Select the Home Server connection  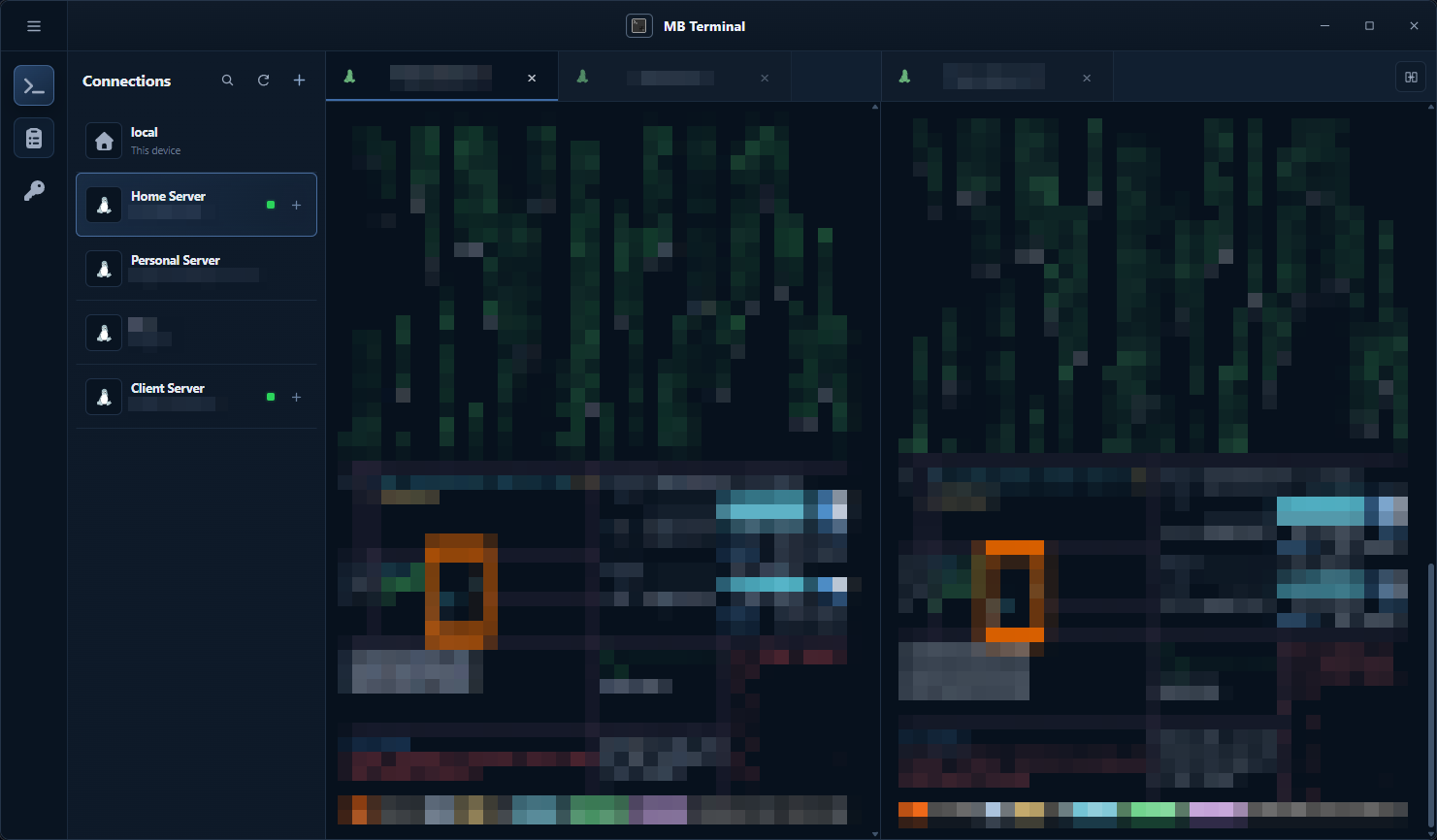[196, 205]
